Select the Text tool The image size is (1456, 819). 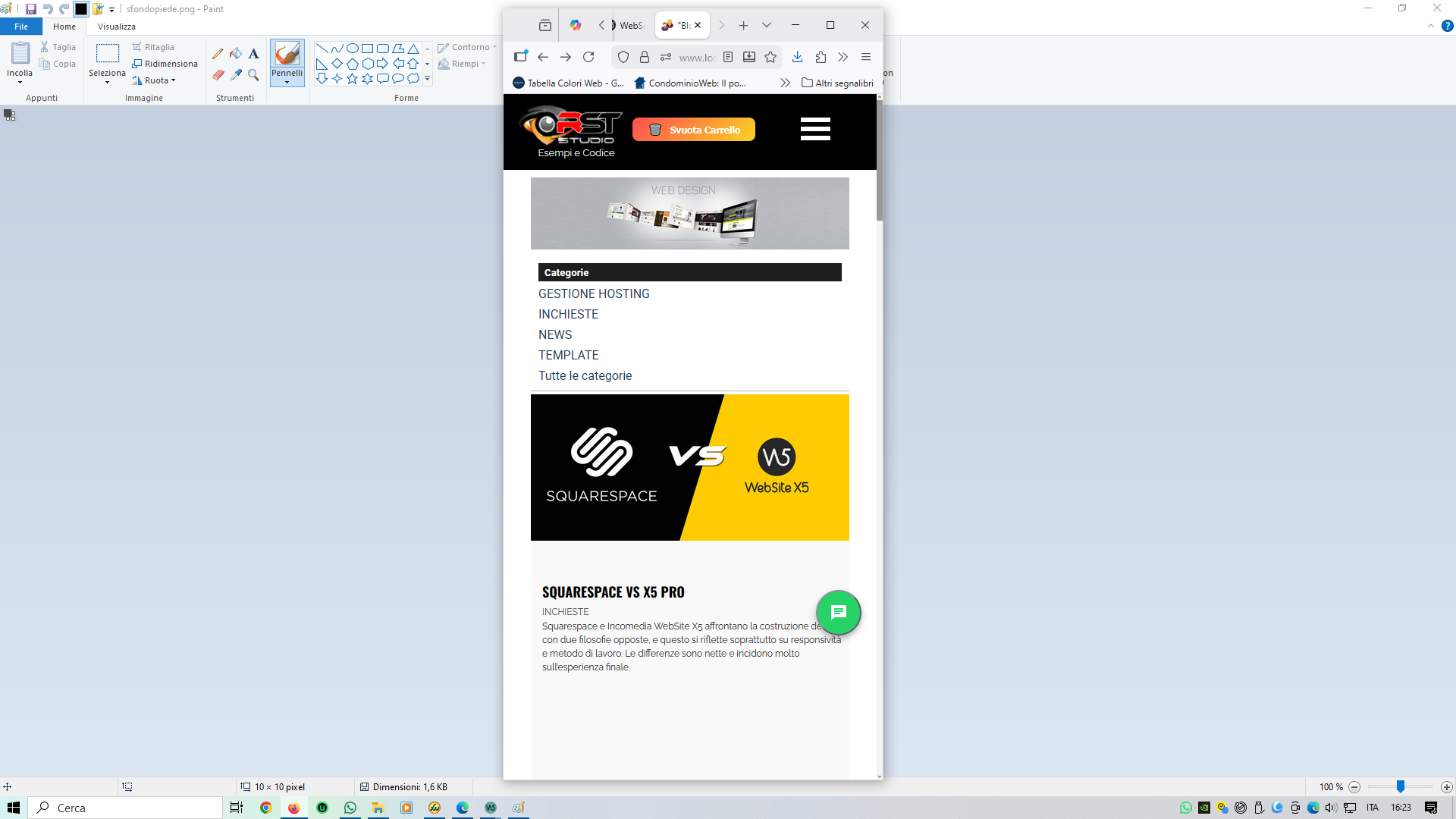pos(253,54)
